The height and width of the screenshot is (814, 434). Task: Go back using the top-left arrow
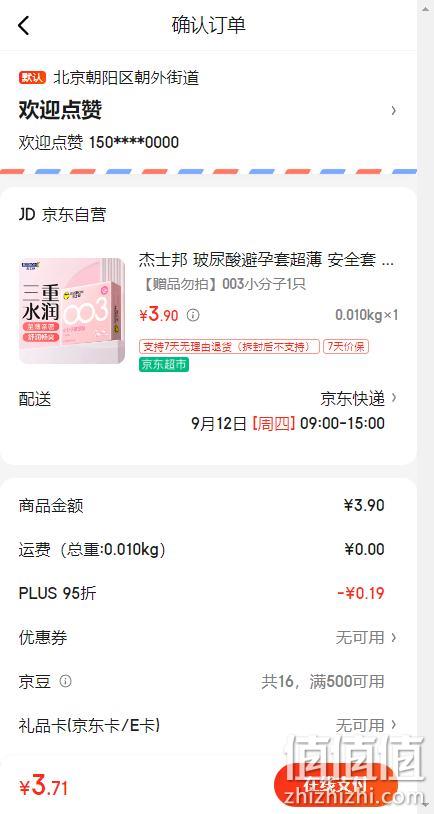pyautogui.click(x=24, y=25)
